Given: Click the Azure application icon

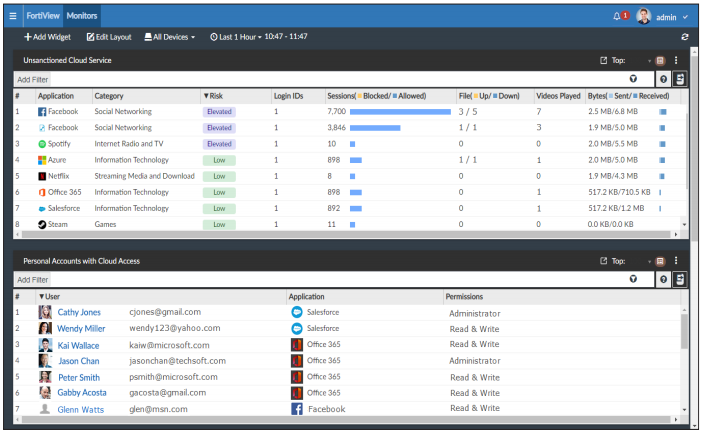Looking at the screenshot, I should pyautogui.click(x=42, y=160).
